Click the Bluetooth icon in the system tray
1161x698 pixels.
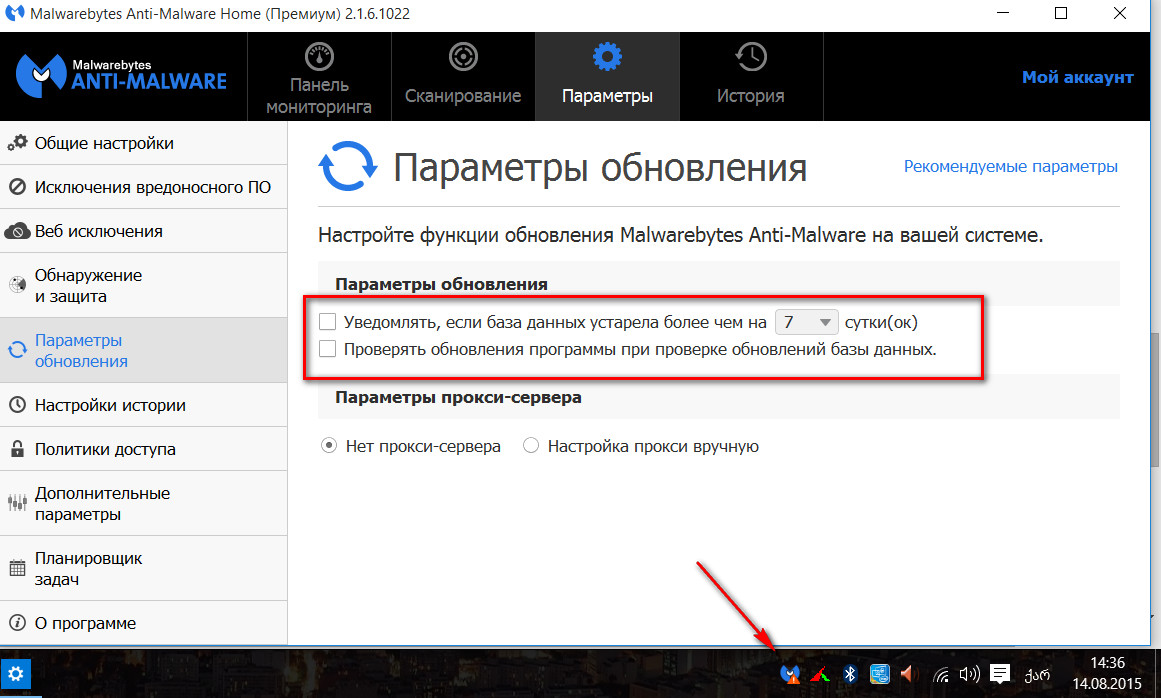850,674
